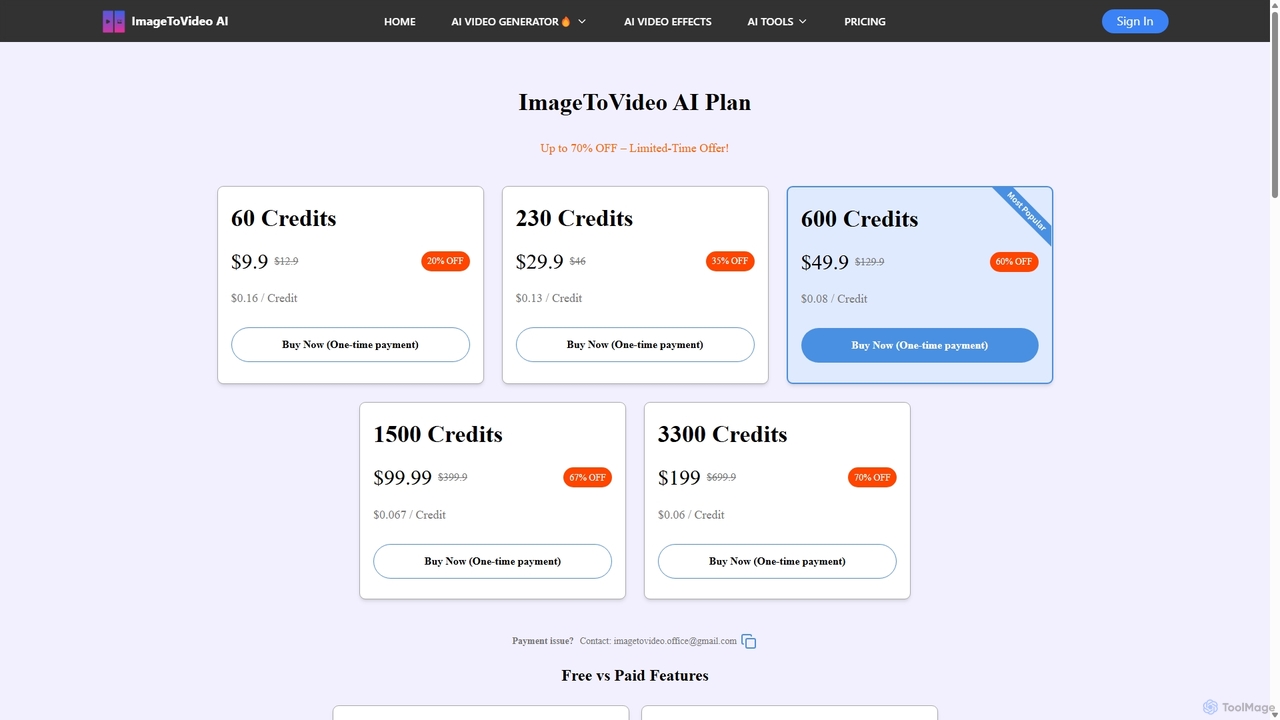Click the "Payment issue?" label
This screenshot has height=720, width=1280.
tap(543, 641)
